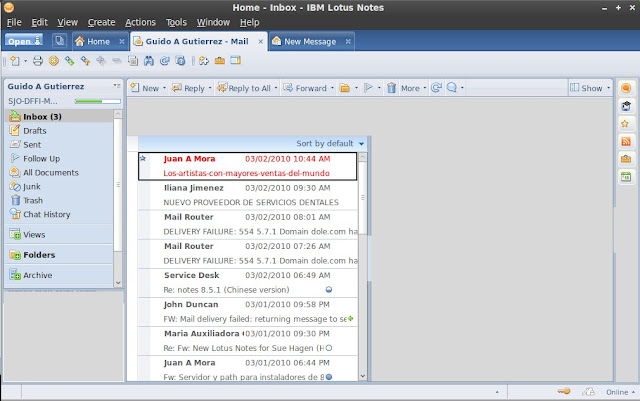Open the Iliana Jimenez message

click(247, 195)
